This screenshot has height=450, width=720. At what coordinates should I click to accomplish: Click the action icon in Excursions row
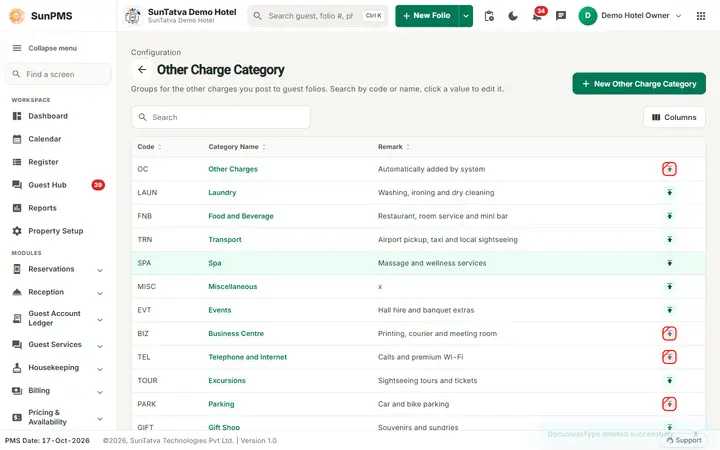tap(669, 380)
